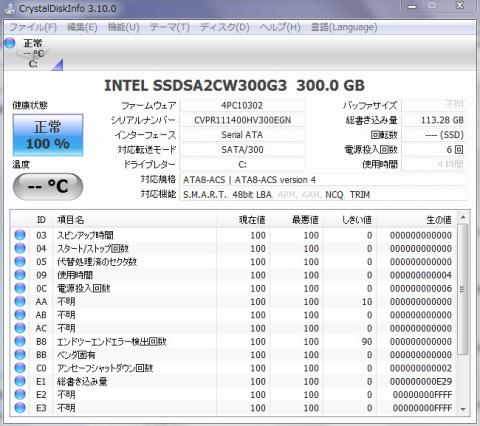Image resolution: width=480 pixels, height=426 pixels.
Task: Click the firmware value 4PC10302
Action: 242,105
